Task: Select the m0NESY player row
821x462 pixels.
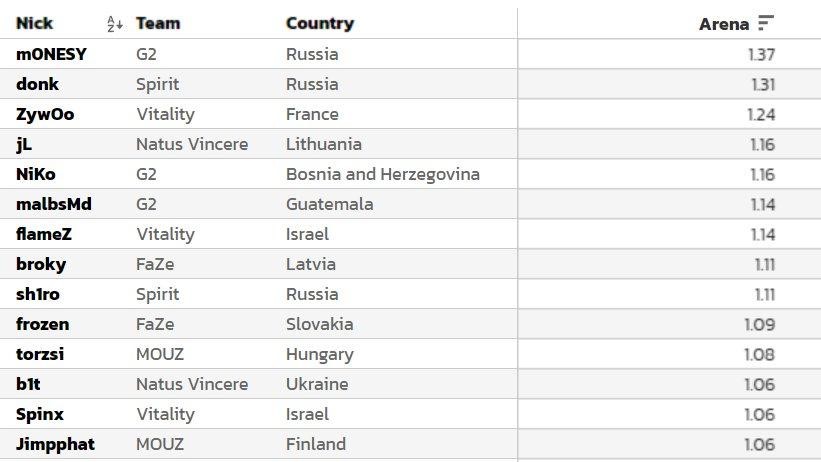Action: point(51,54)
